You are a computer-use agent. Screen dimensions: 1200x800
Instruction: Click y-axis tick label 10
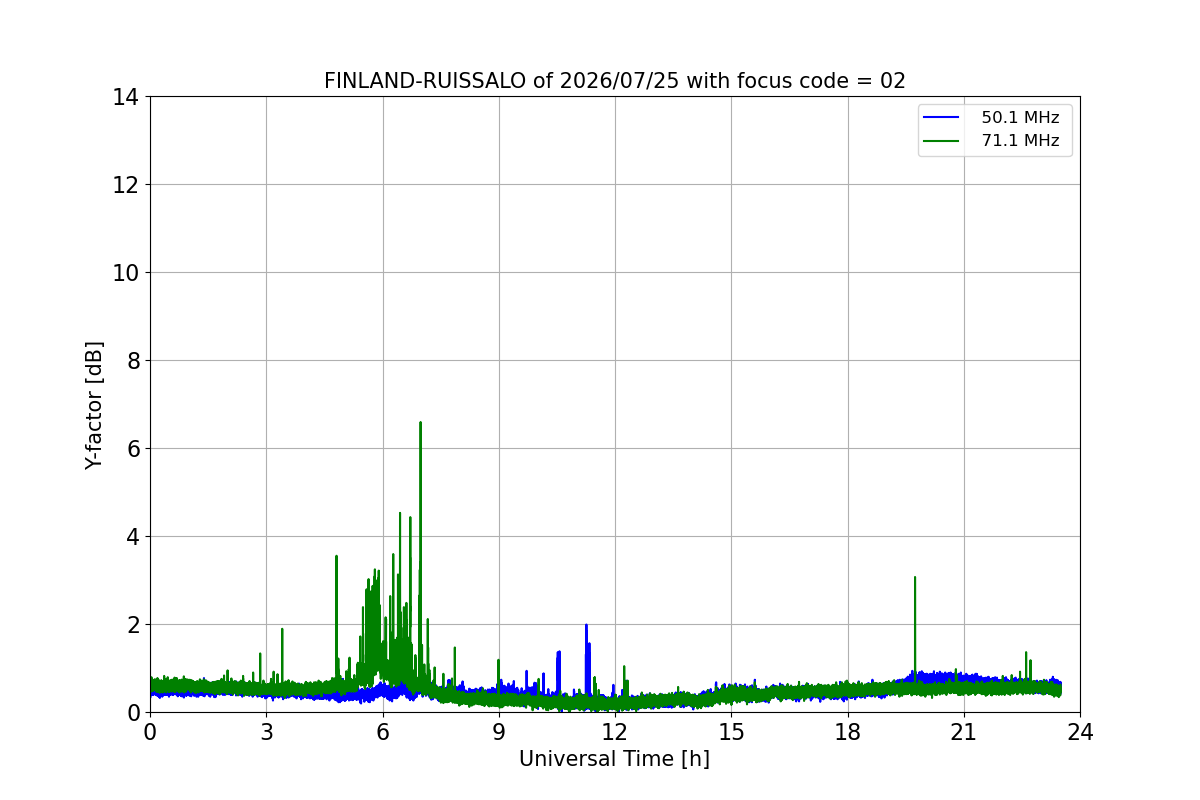tap(125, 273)
